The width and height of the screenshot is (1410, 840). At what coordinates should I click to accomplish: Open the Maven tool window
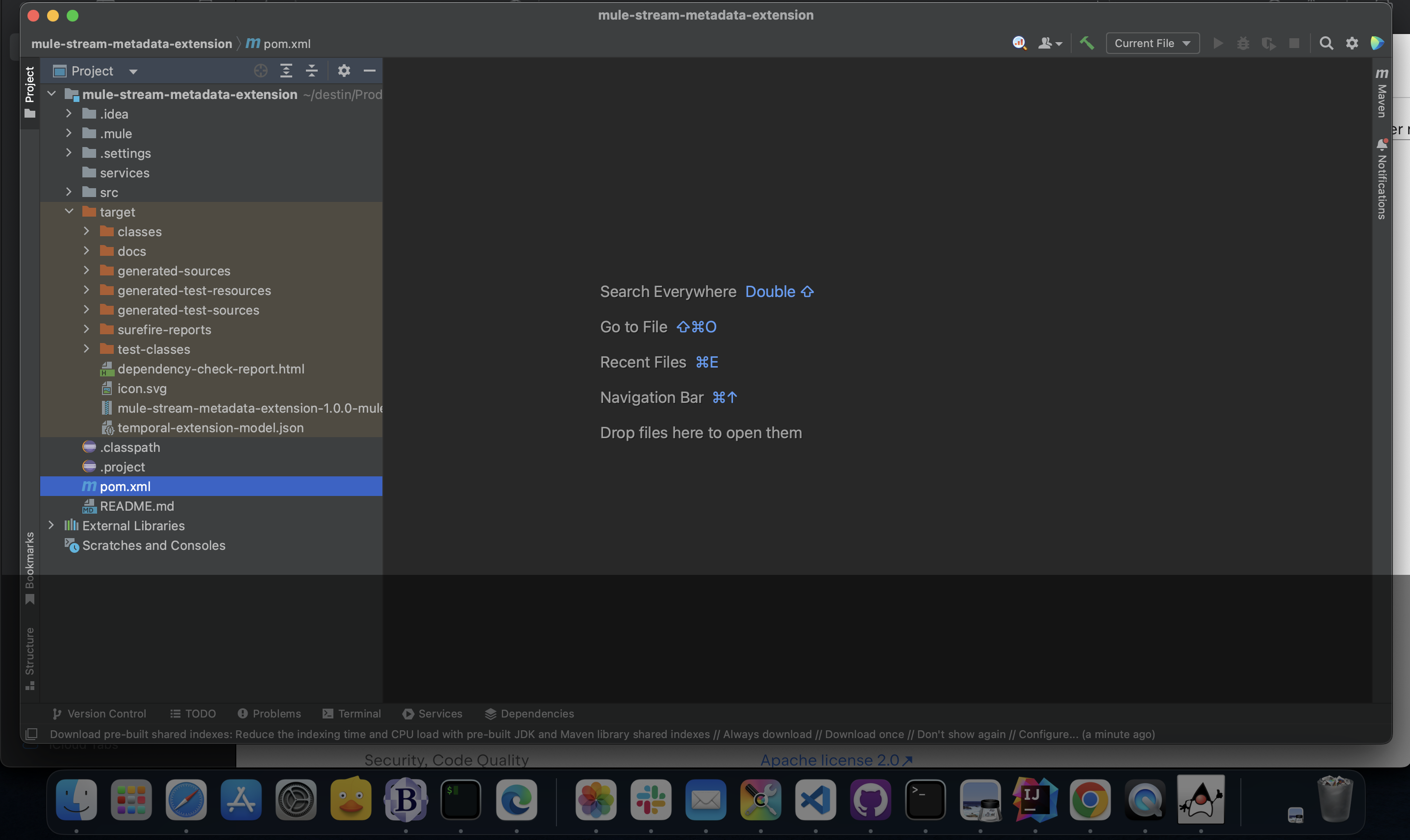click(1382, 94)
